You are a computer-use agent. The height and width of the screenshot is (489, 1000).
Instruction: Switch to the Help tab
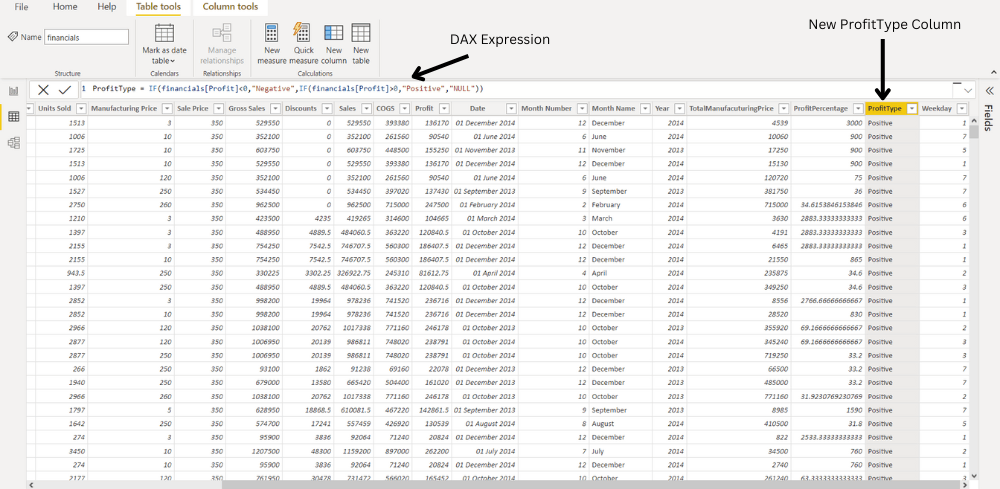click(x=107, y=7)
